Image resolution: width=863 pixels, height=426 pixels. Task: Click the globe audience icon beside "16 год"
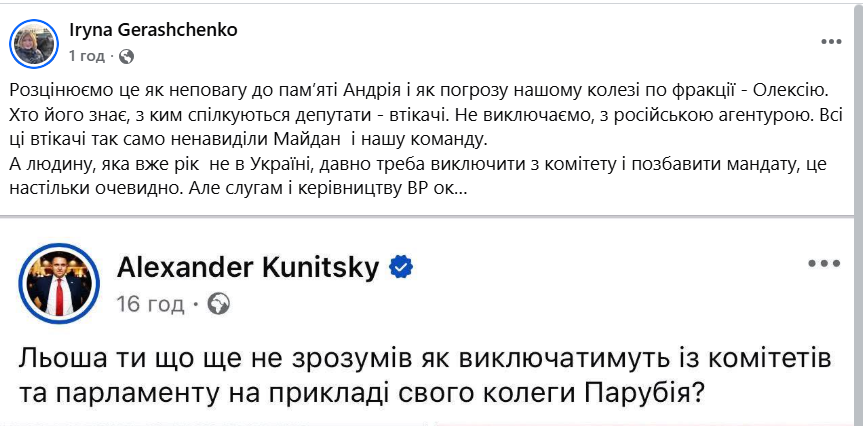click(218, 302)
